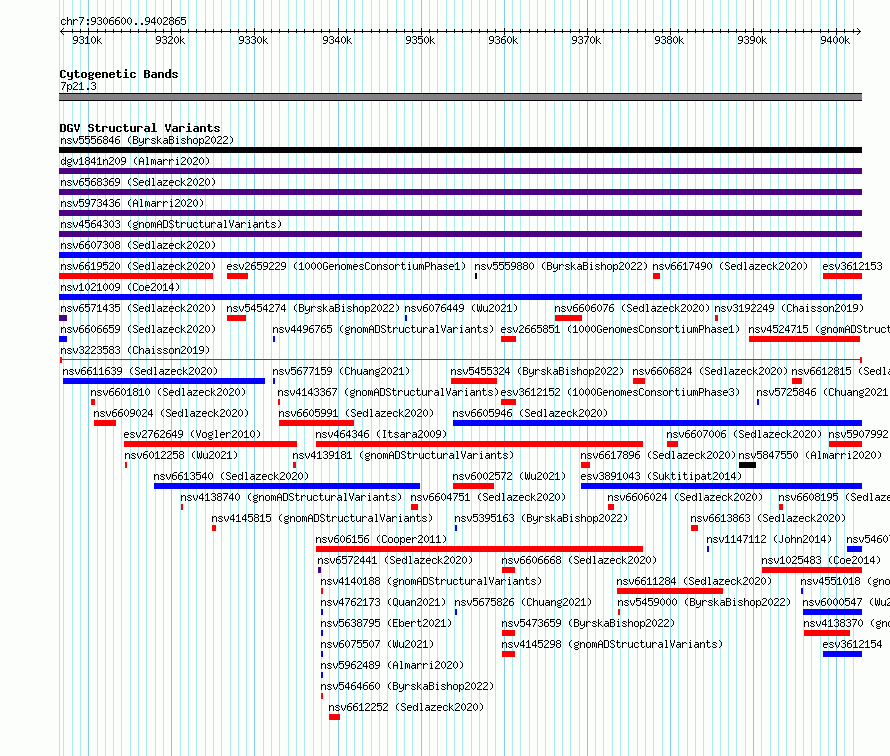Click nsv6002572 (Wu2021) label

click(x=509, y=476)
